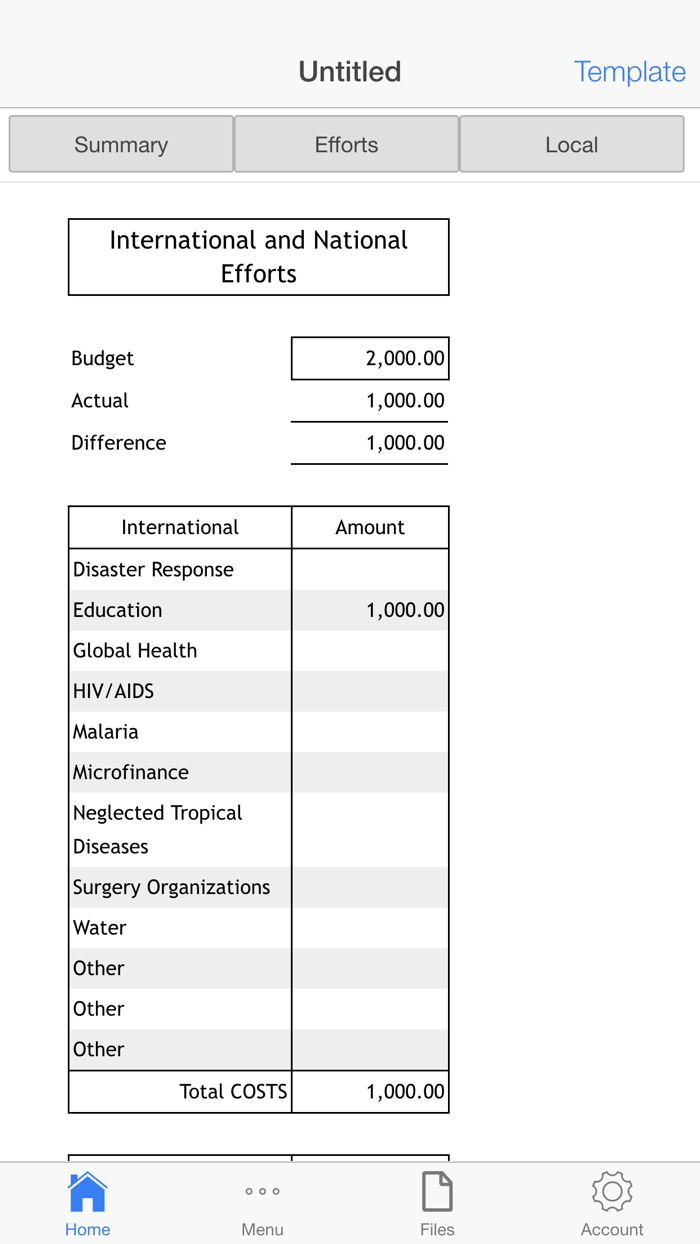The height and width of the screenshot is (1244, 700).
Task: Select the Actual value cell
Action: (x=369, y=400)
